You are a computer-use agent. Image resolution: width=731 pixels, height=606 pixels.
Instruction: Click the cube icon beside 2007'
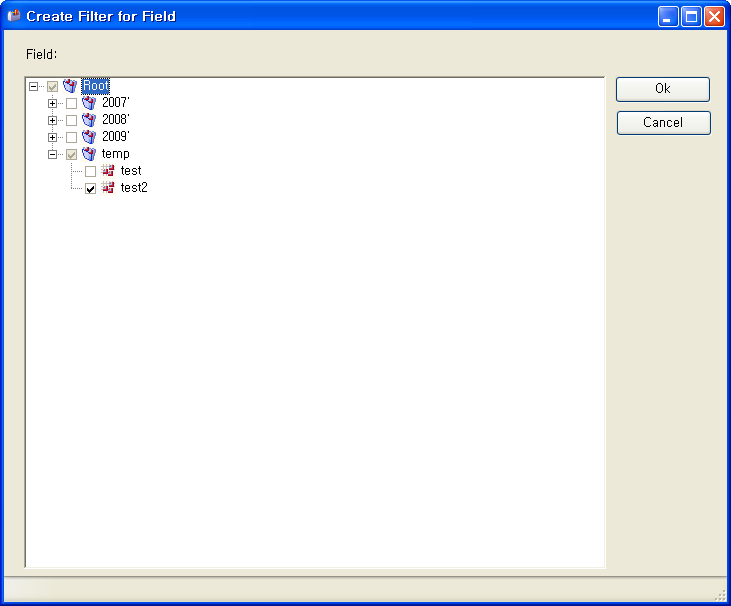[89, 103]
